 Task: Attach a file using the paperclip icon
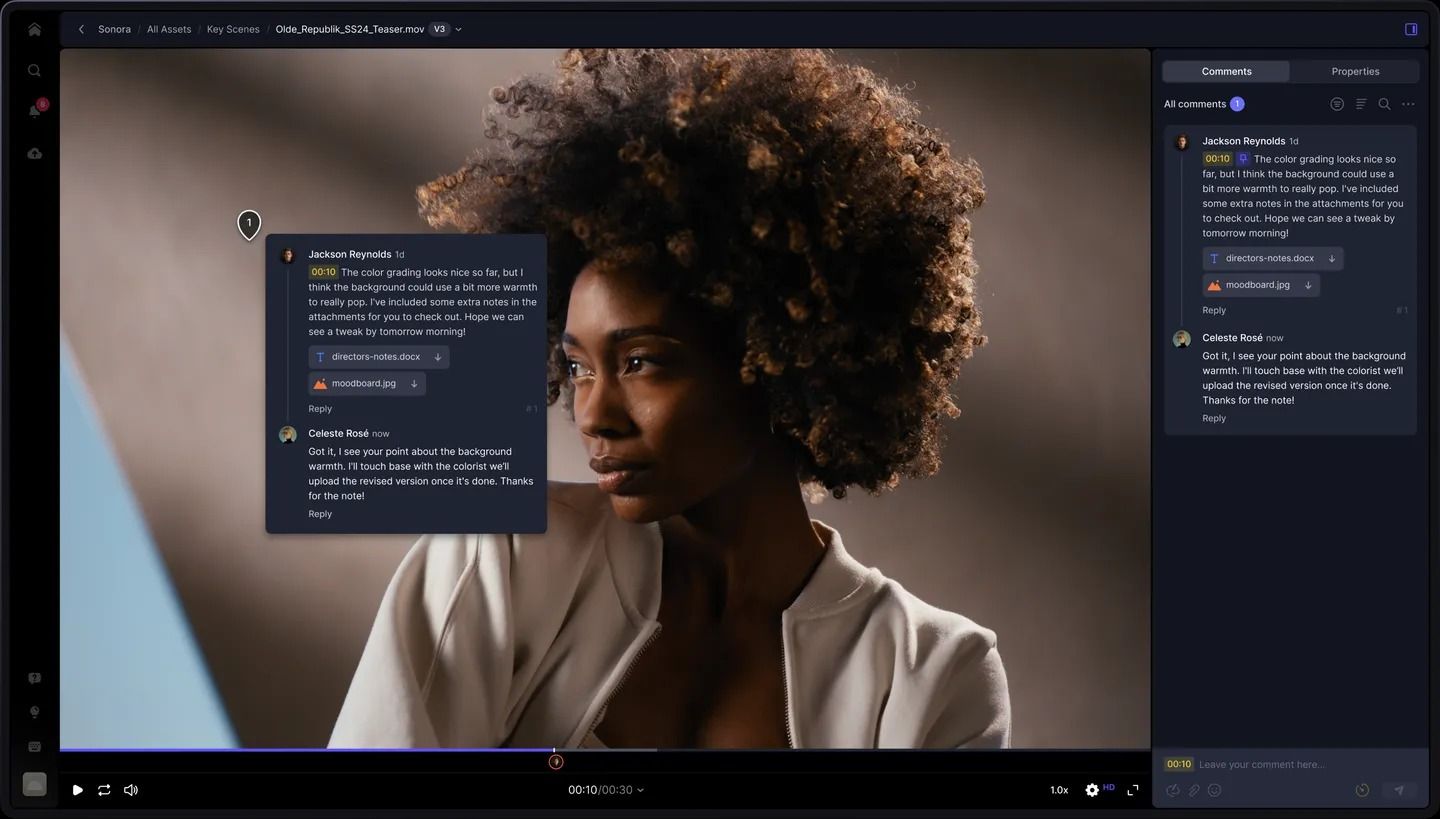click(1194, 790)
